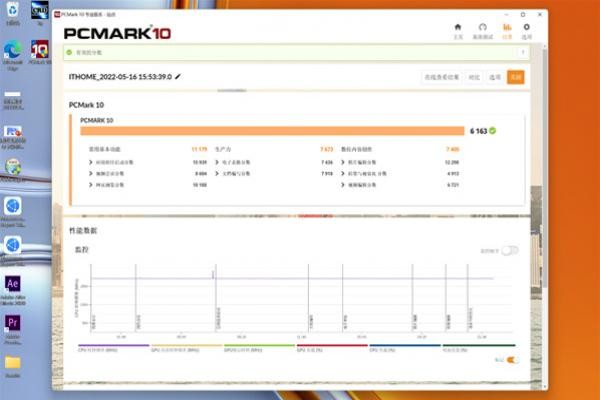
Task: Select the orange Results tab with bar-chart icon
Action: pos(507,31)
